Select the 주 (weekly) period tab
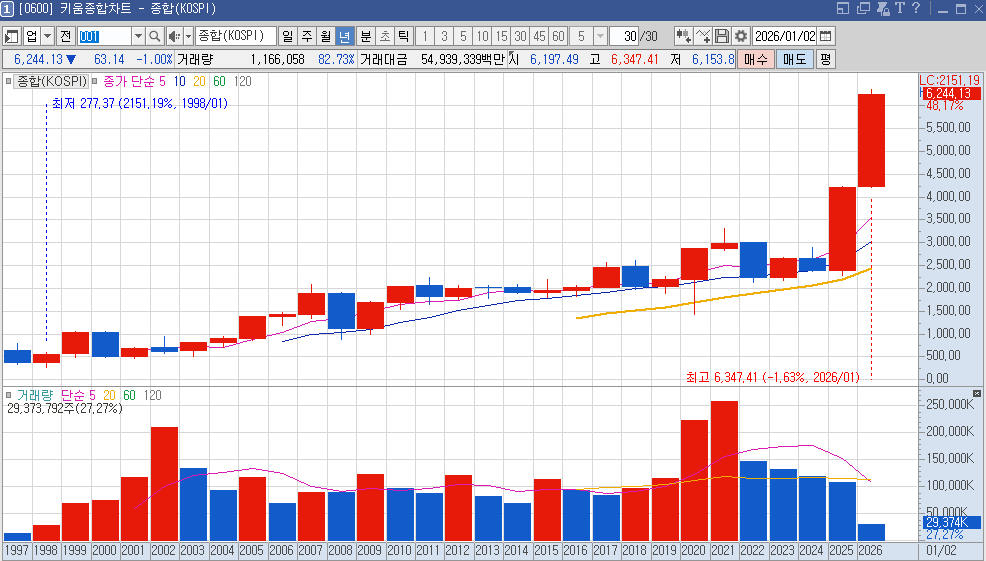 (306, 36)
